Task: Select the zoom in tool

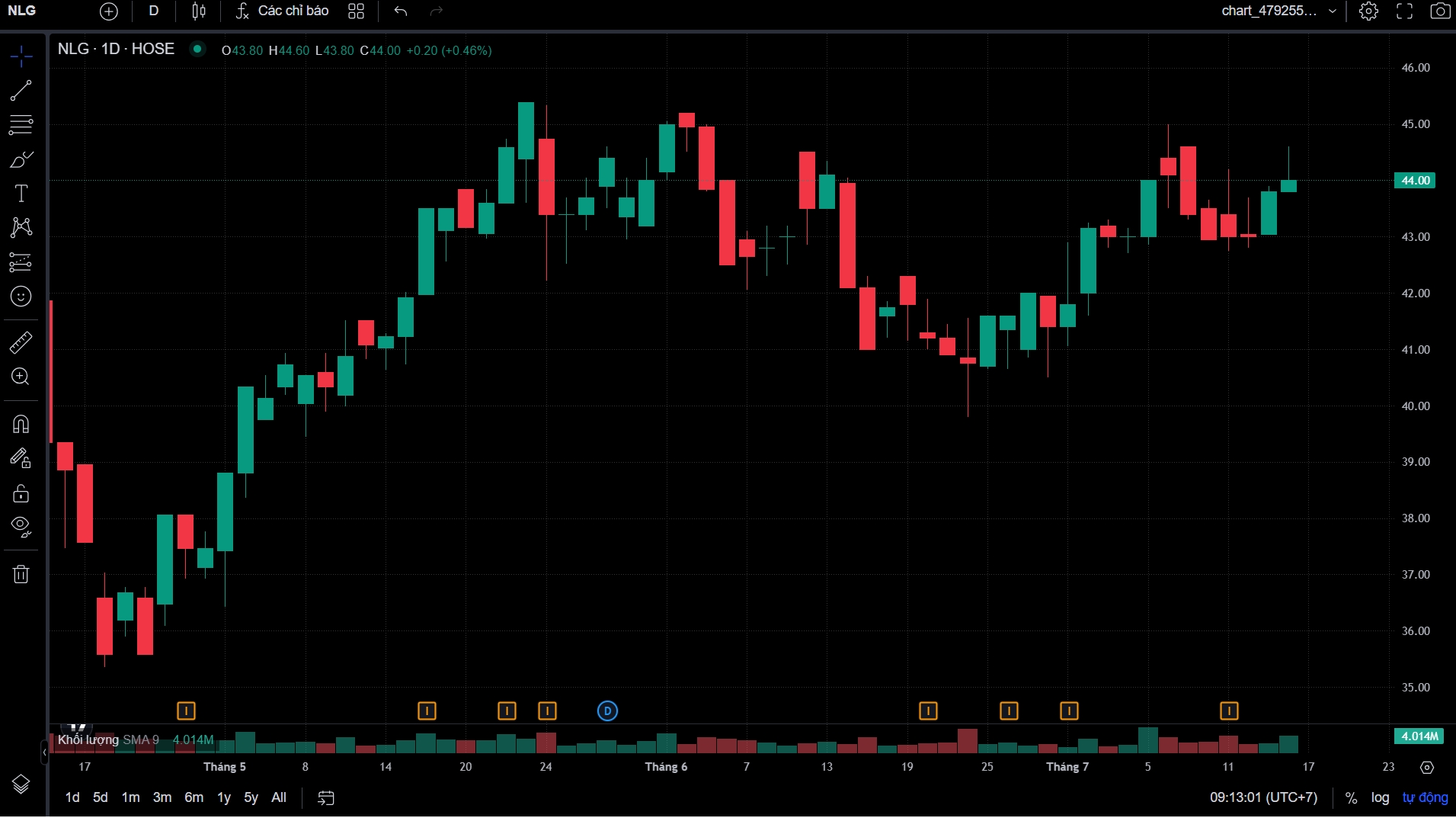Action: 21,377
